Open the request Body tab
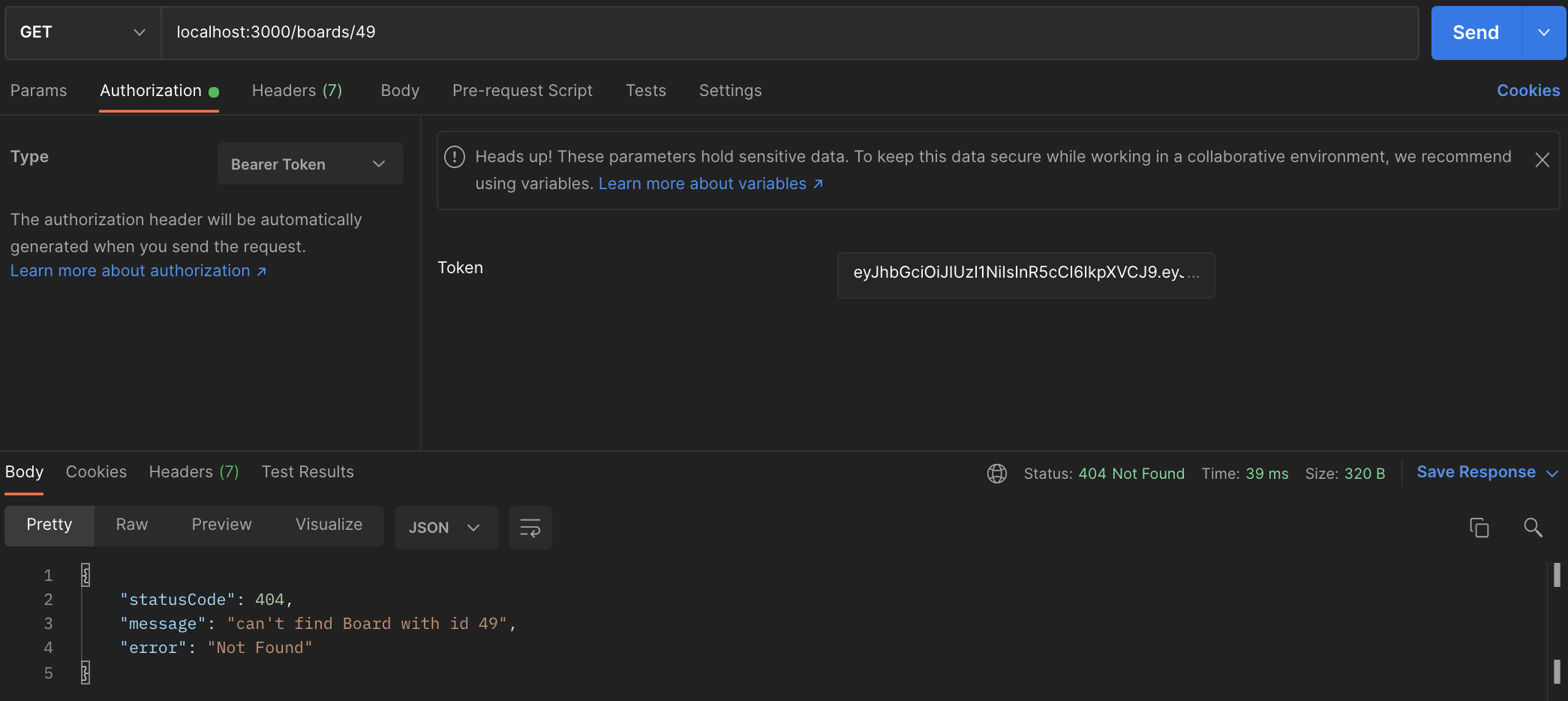 pyautogui.click(x=400, y=91)
